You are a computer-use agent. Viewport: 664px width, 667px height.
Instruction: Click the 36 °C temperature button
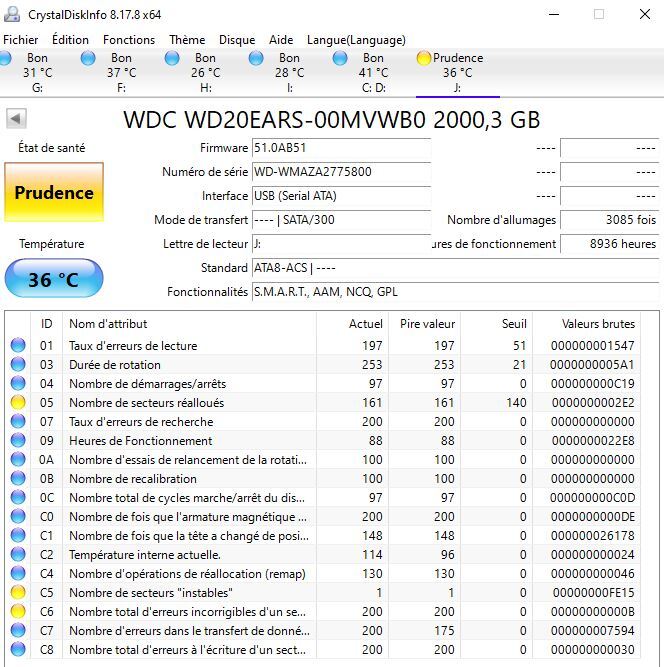[54, 279]
